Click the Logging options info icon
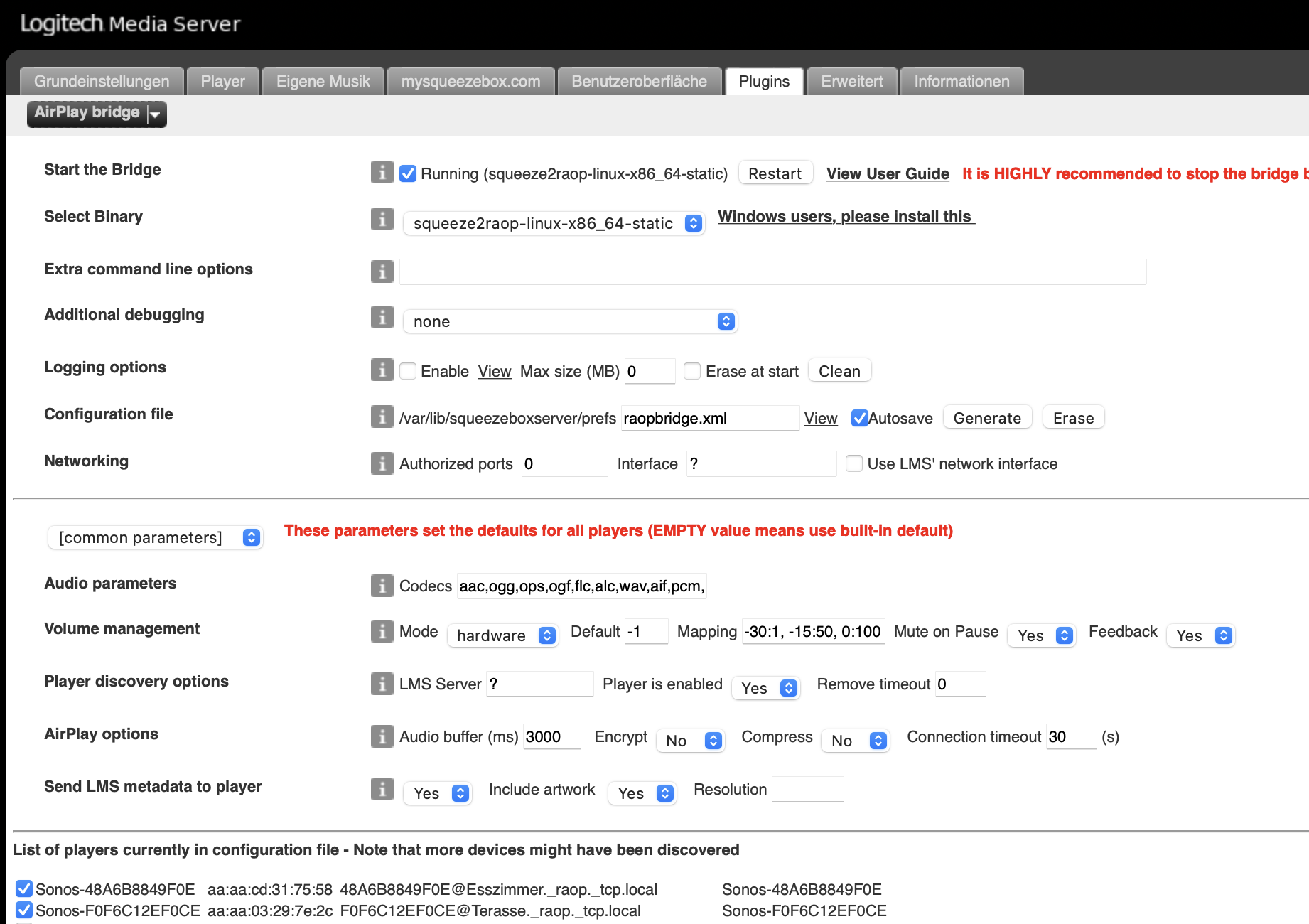This screenshot has height=924, width=1309. pyautogui.click(x=382, y=370)
